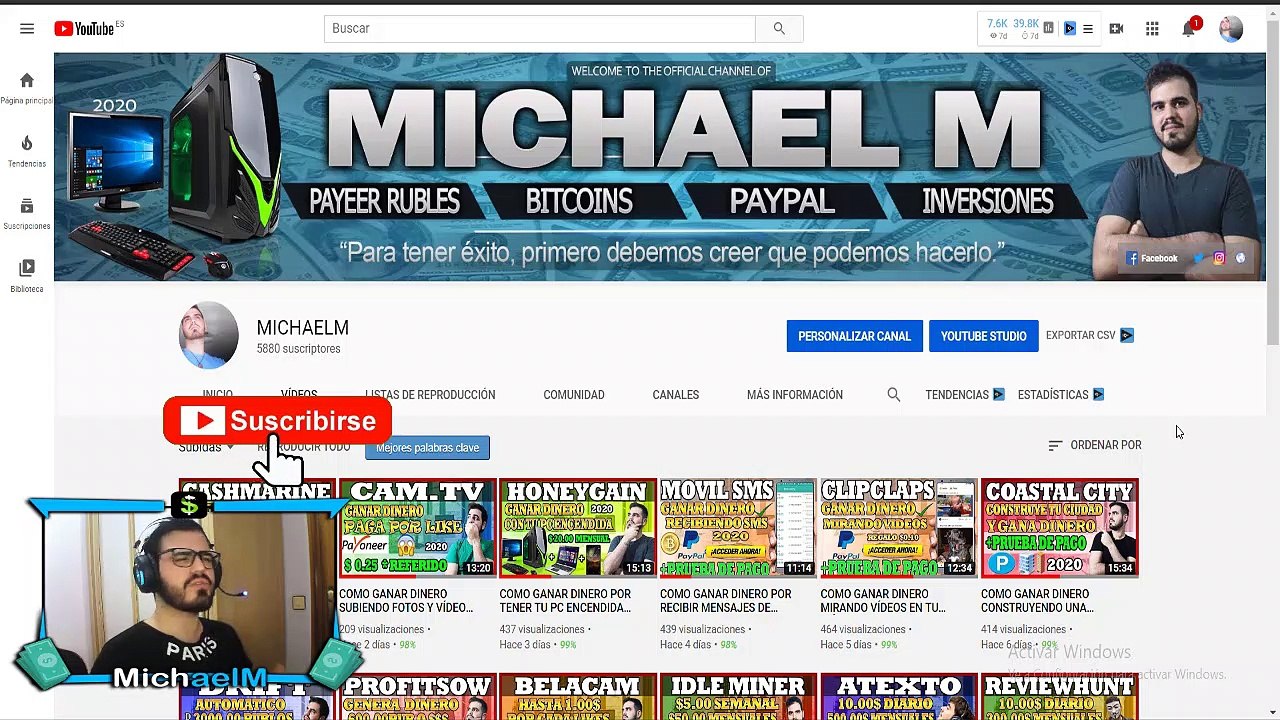Click the MICHAELM channel avatar
Screen dimensions: 1280x720
pos(208,336)
